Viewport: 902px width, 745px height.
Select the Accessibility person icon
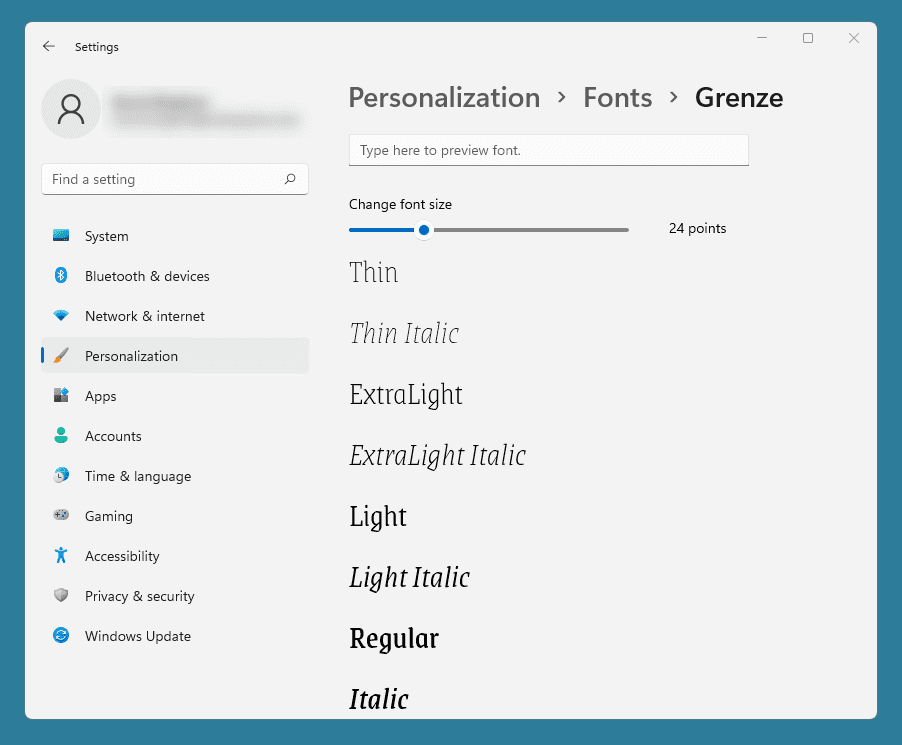coord(62,556)
